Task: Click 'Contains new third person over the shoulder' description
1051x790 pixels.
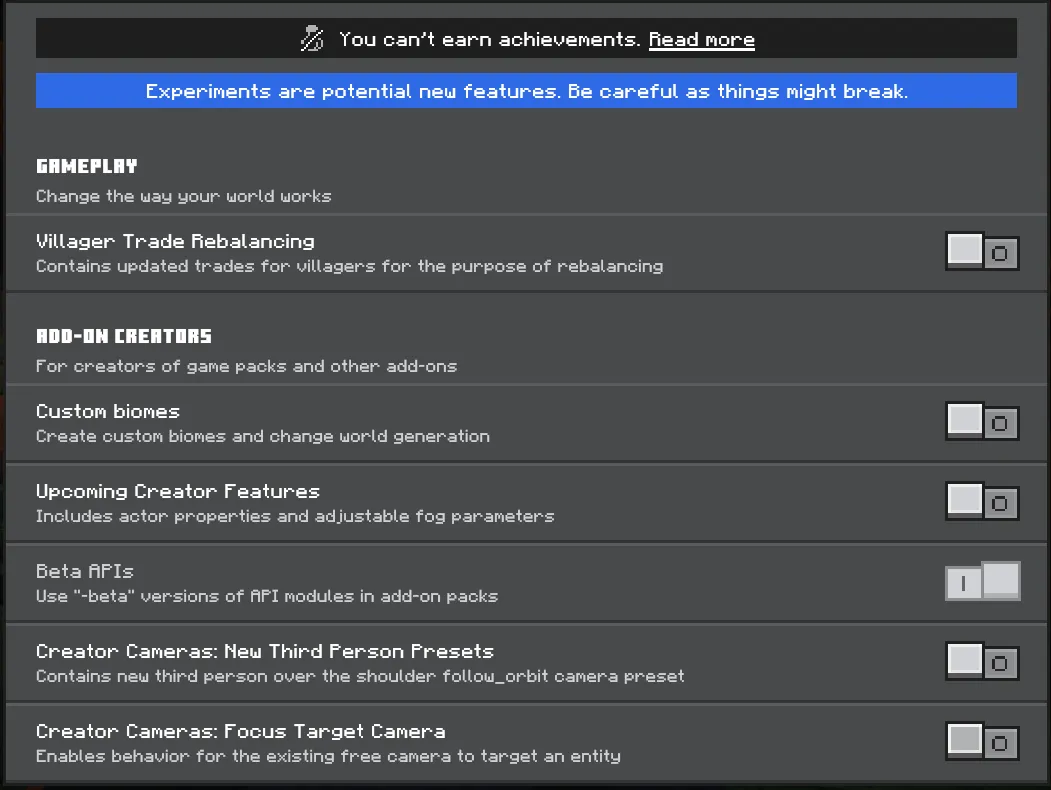Action: (360, 676)
